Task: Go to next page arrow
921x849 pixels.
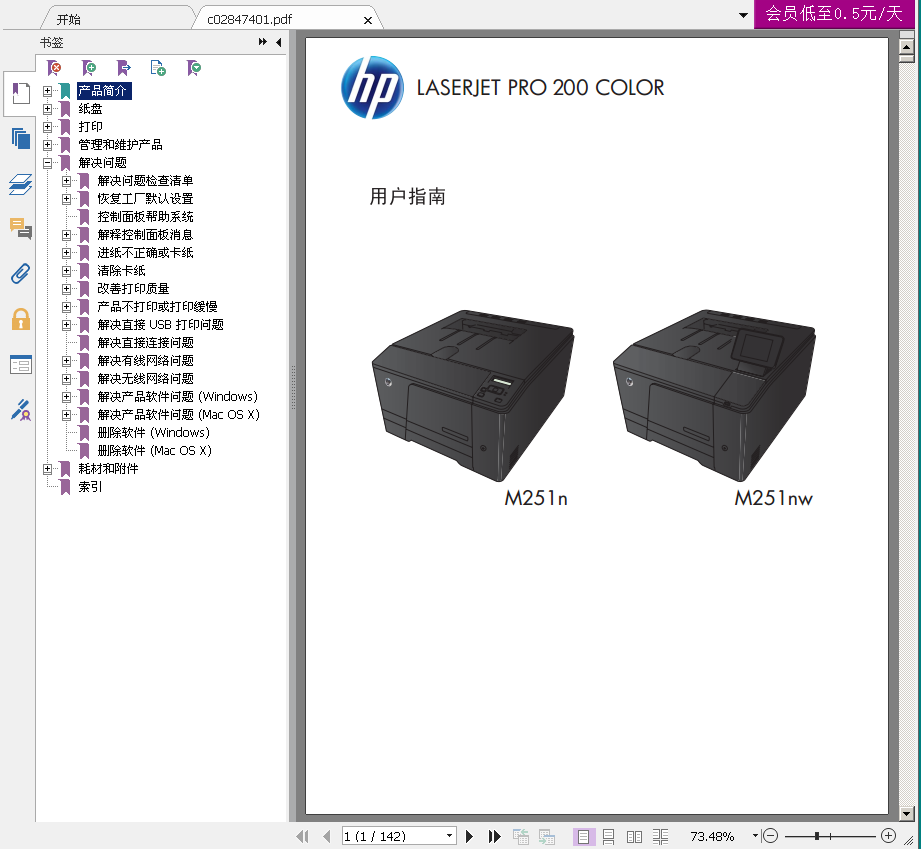Action: point(469,836)
